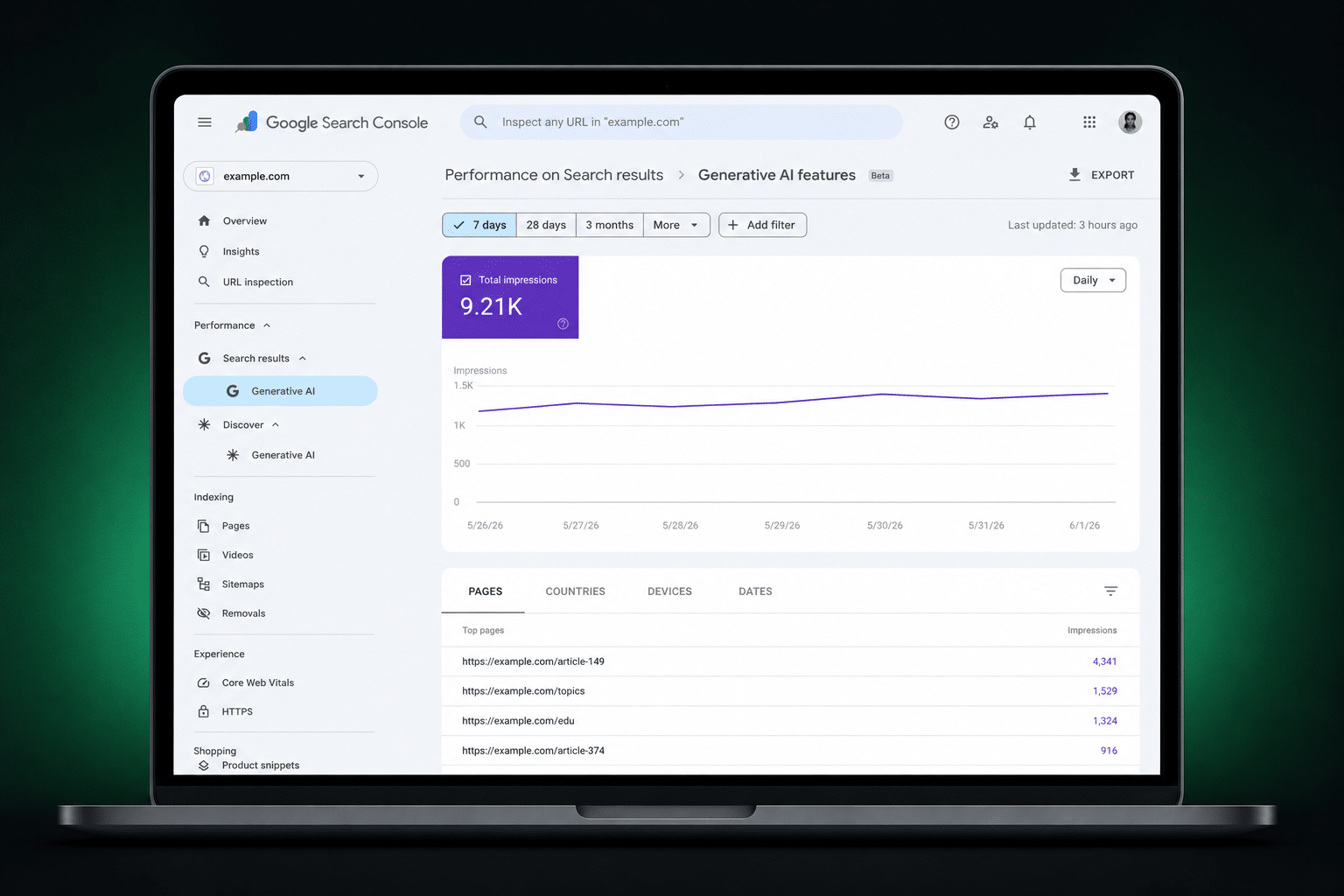Click the EXPORT button label

pyautogui.click(x=1112, y=175)
